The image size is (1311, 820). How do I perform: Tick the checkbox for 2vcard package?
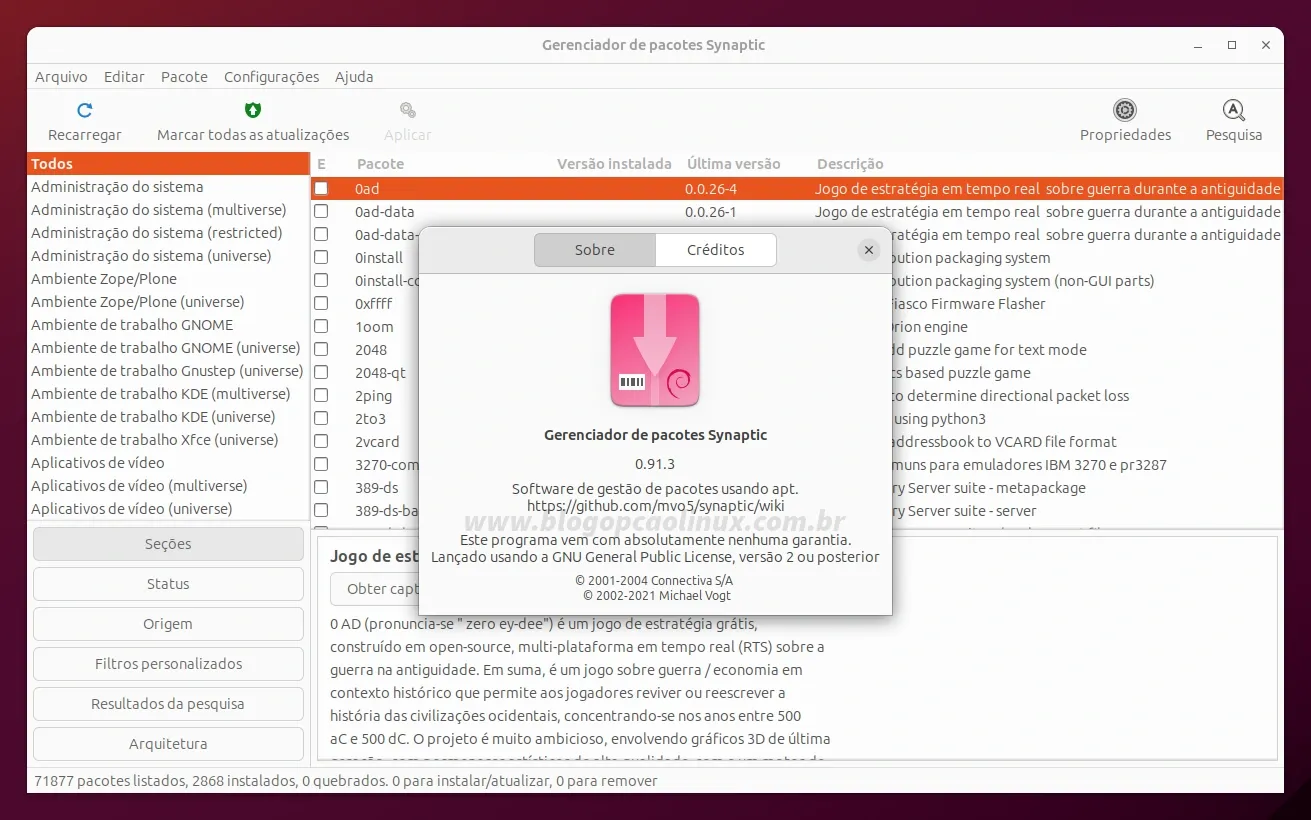click(x=321, y=441)
